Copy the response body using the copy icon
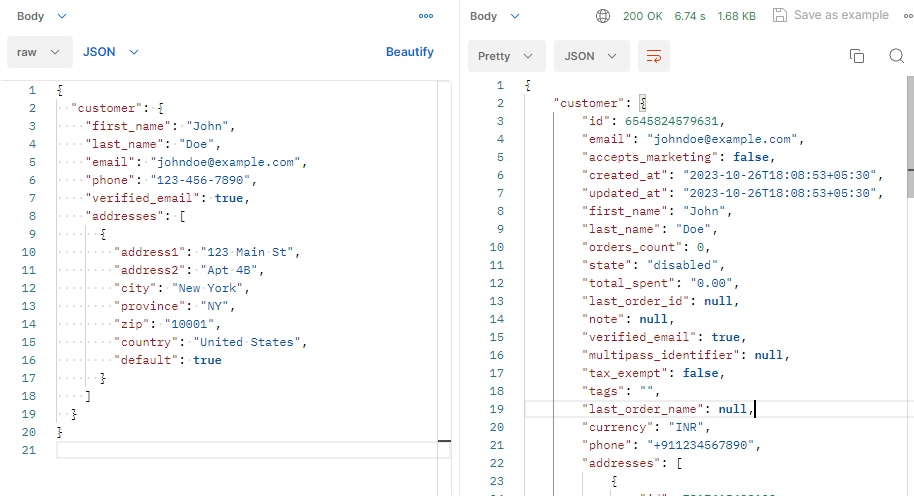914x496 pixels. click(856, 56)
